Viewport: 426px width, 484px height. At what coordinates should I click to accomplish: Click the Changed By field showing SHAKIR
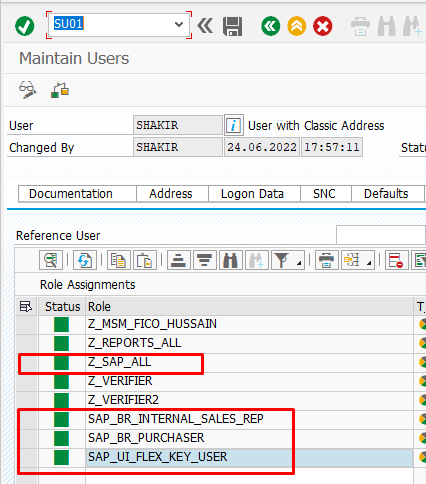pyautogui.click(x=178, y=147)
